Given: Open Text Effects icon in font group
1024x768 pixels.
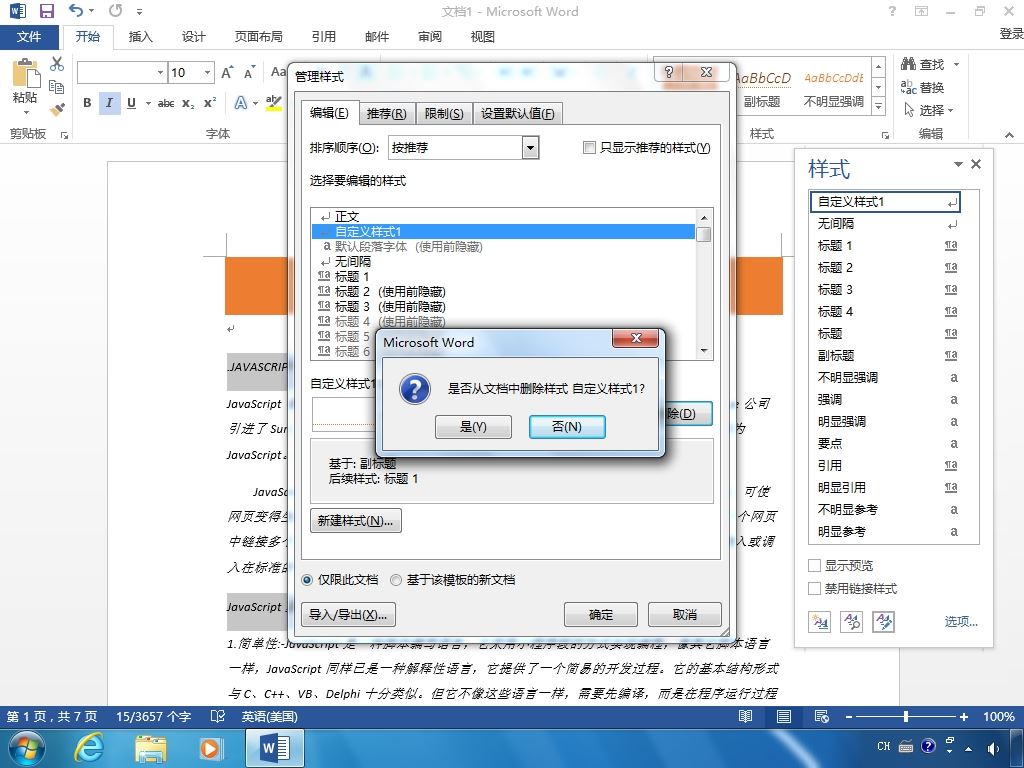Looking at the screenshot, I should click(x=240, y=103).
